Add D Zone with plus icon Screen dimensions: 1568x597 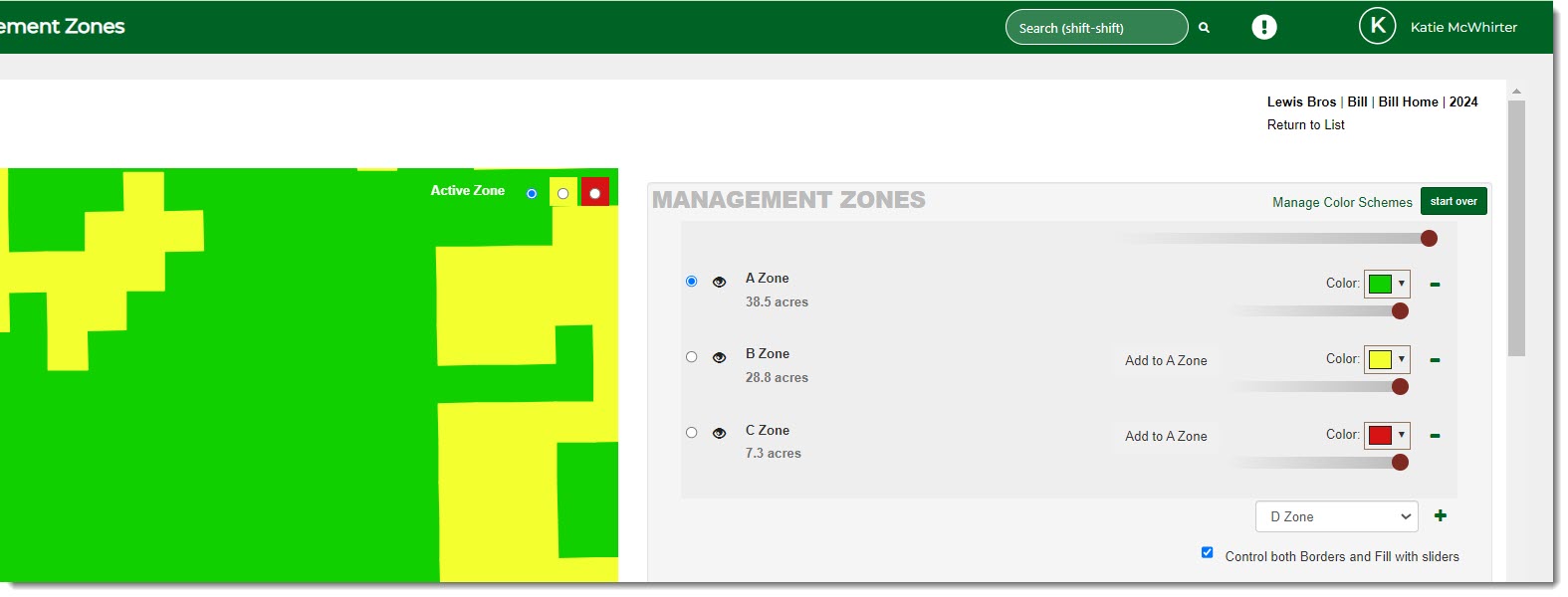click(1440, 515)
